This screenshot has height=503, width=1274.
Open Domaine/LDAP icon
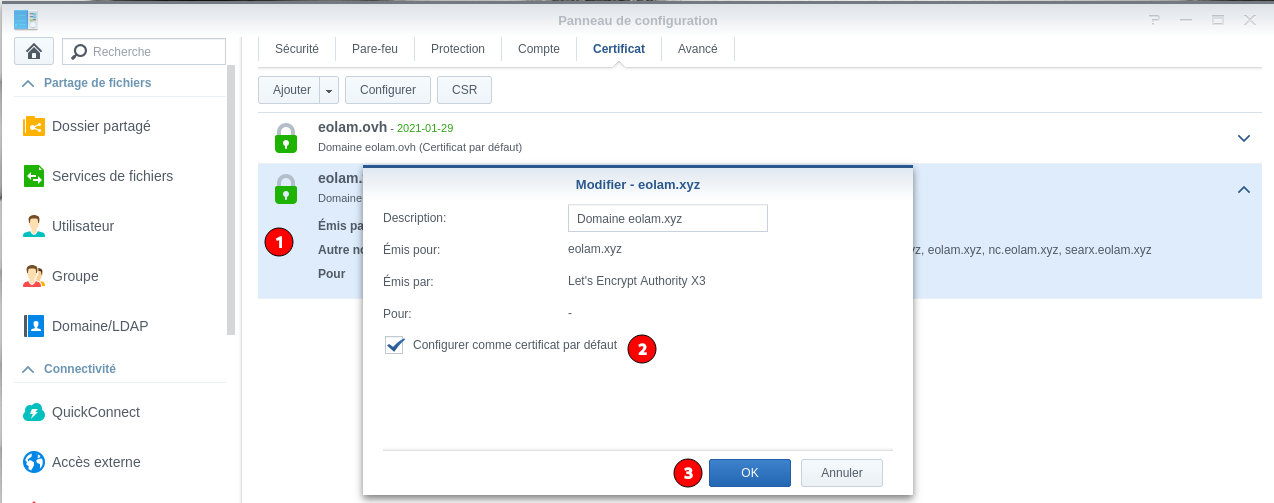pyautogui.click(x=34, y=326)
